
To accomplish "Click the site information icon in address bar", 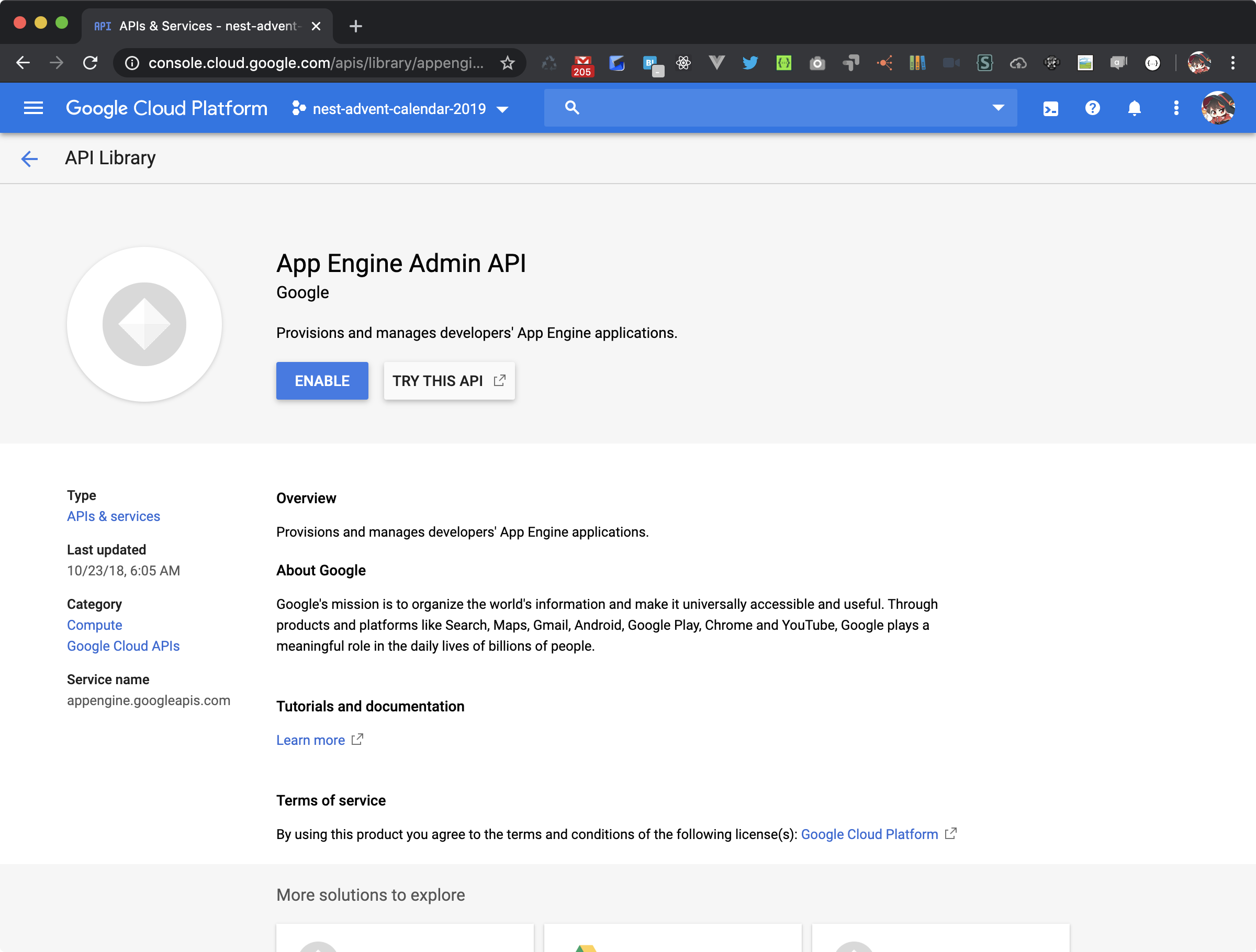I will click(x=132, y=63).
